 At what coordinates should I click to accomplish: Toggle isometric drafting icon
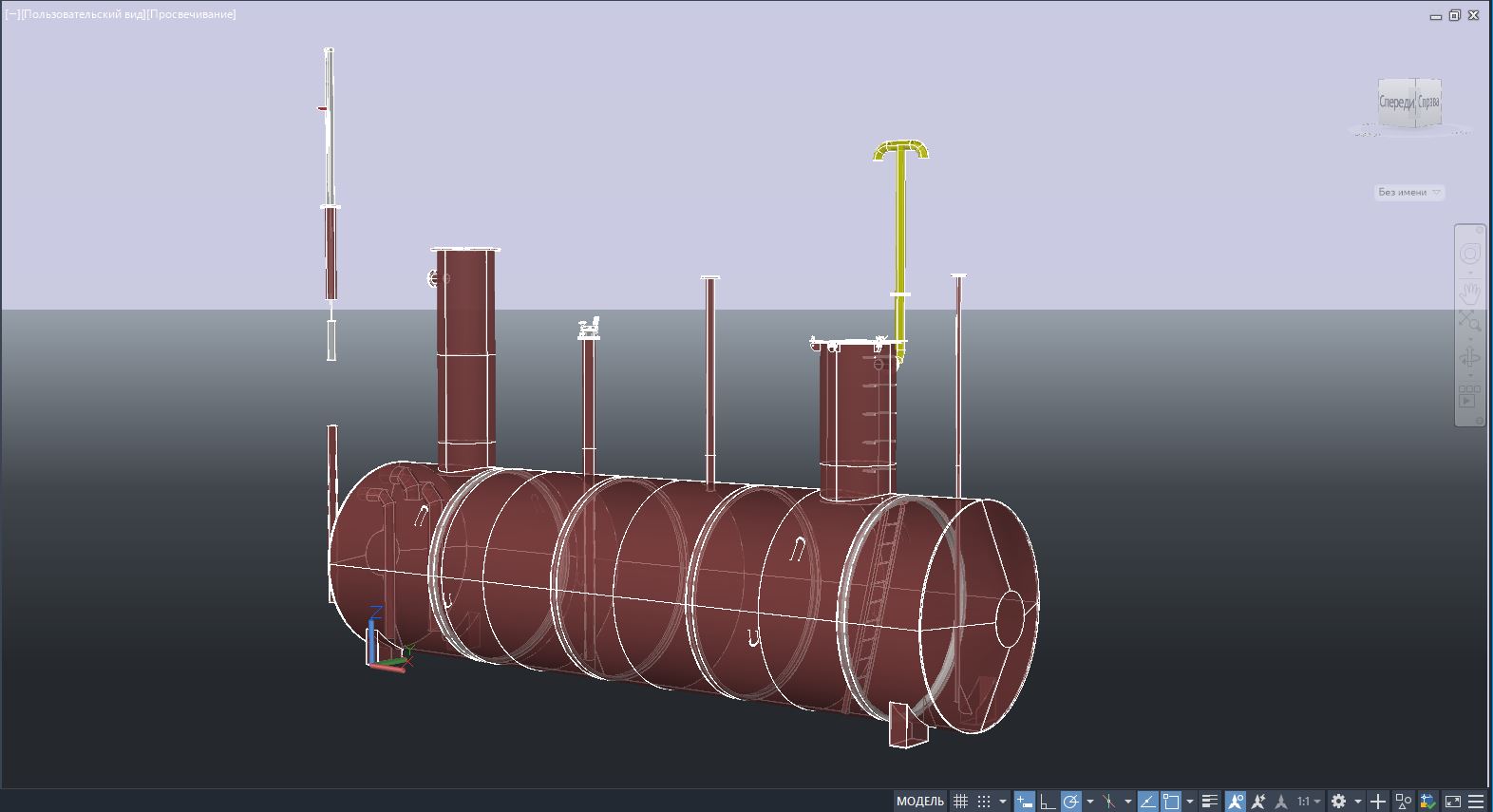(1108, 802)
